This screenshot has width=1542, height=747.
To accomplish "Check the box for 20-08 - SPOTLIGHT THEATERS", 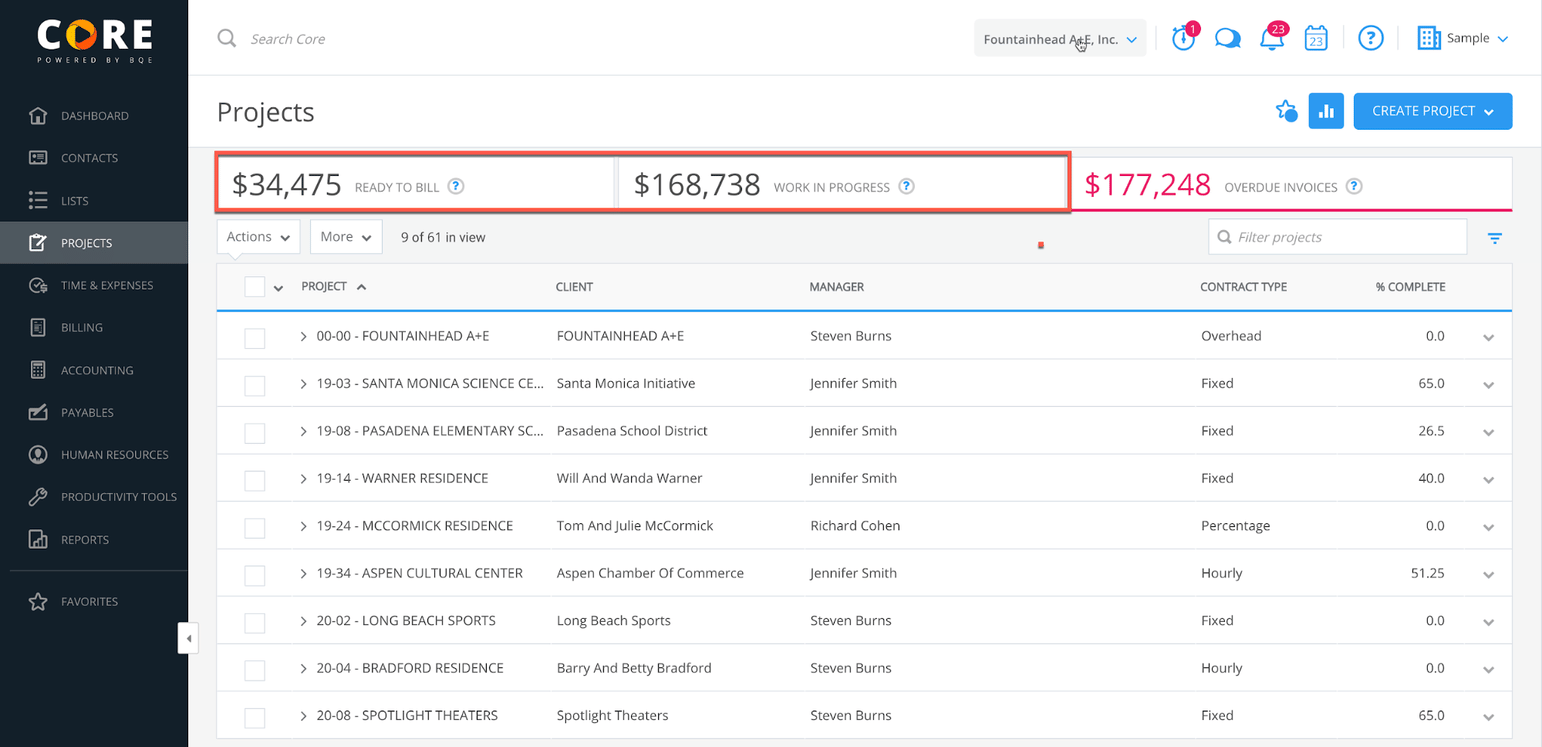I will click(x=255, y=717).
